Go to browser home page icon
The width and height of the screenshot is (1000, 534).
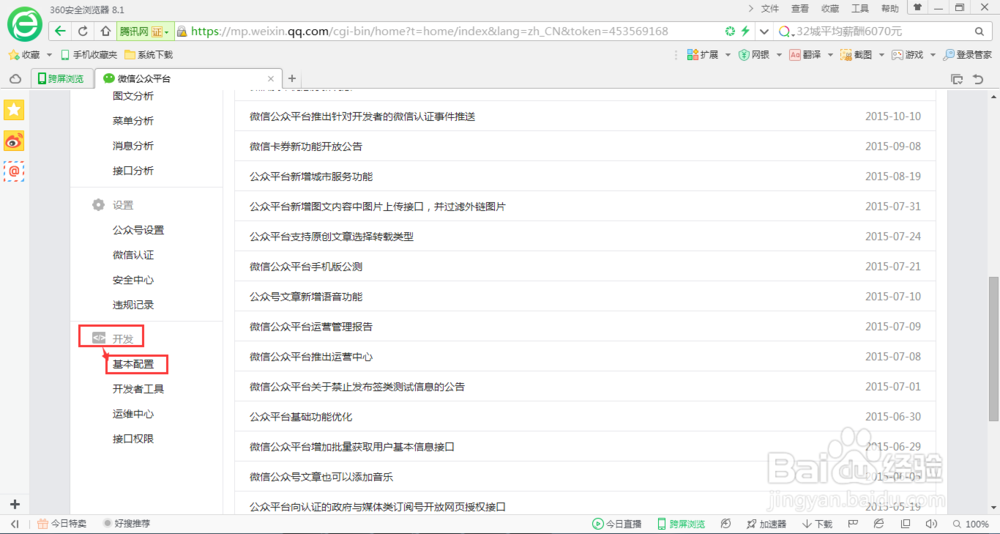pyautogui.click(x=106, y=31)
